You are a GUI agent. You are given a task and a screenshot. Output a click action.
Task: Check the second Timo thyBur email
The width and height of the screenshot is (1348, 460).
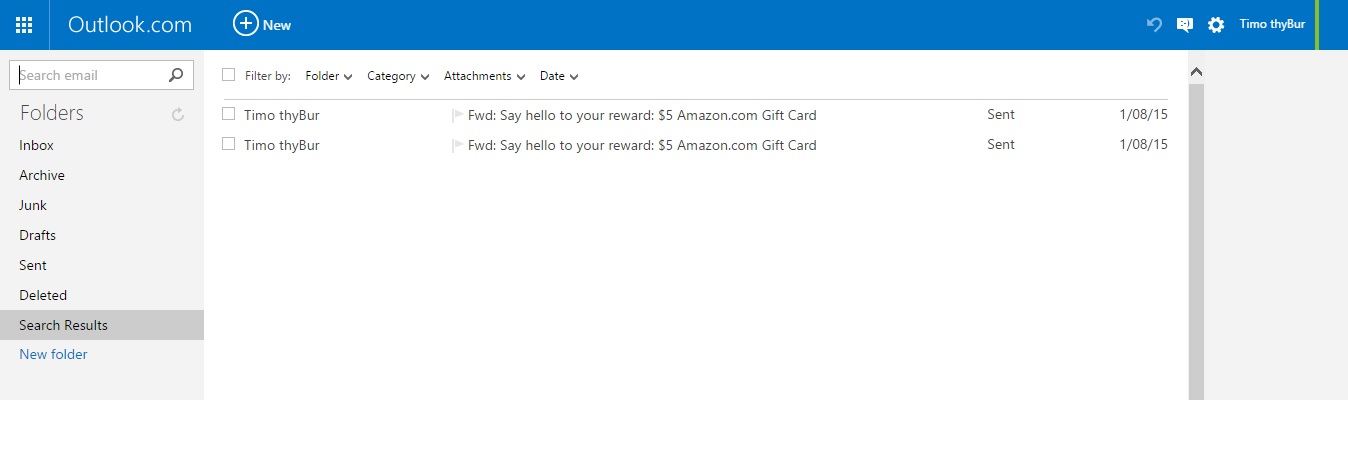point(229,145)
